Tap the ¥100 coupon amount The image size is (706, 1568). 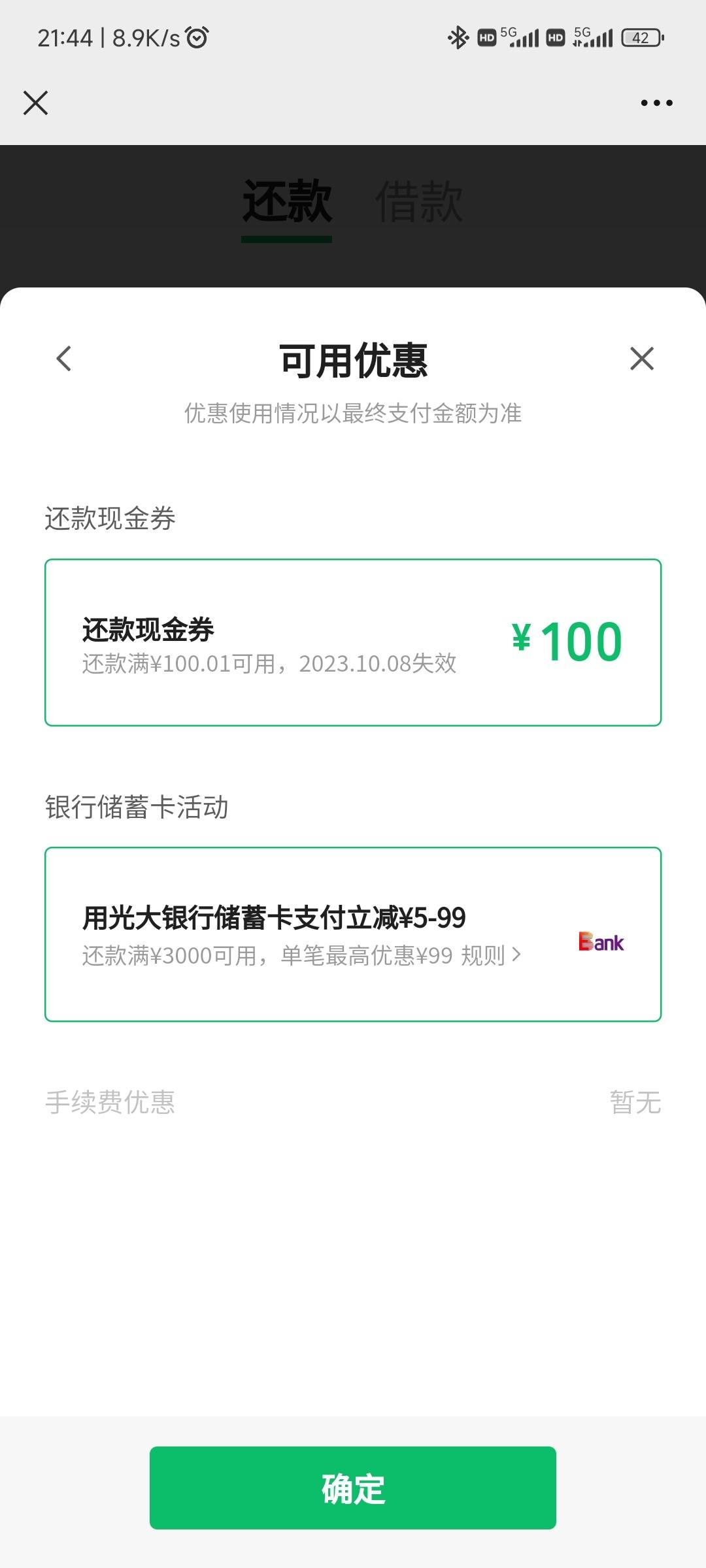[567, 642]
